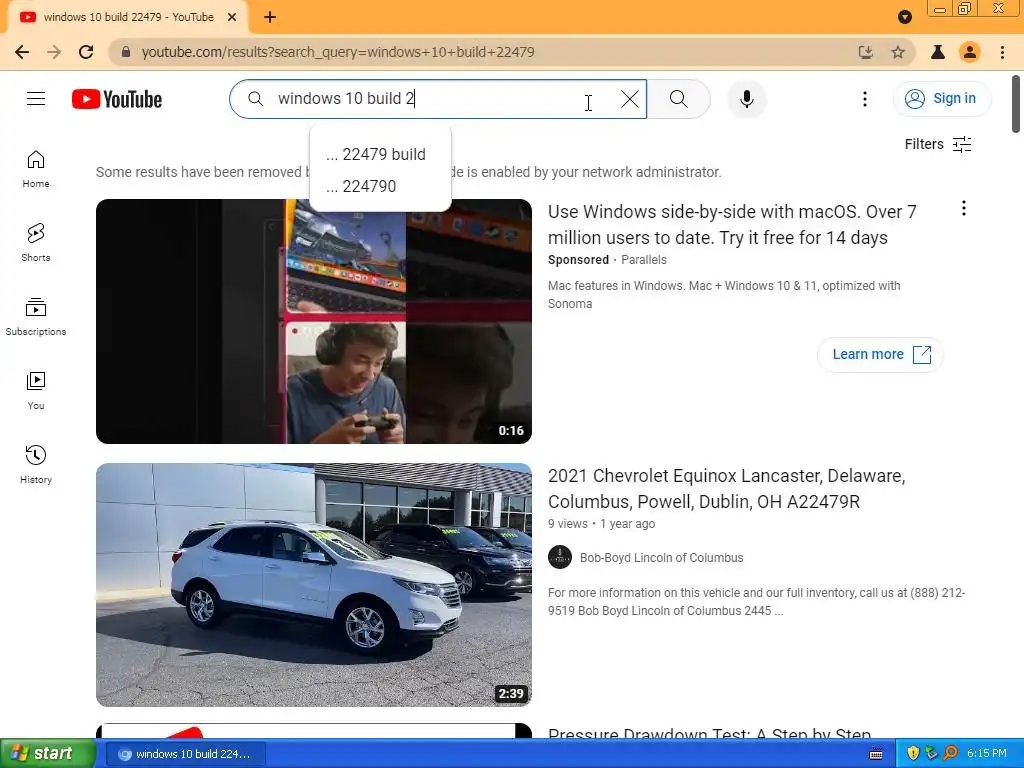Image resolution: width=1024 pixels, height=768 pixels.
Task: Open the Parallels sponsored video thumbnail
Action: point(313,321)
